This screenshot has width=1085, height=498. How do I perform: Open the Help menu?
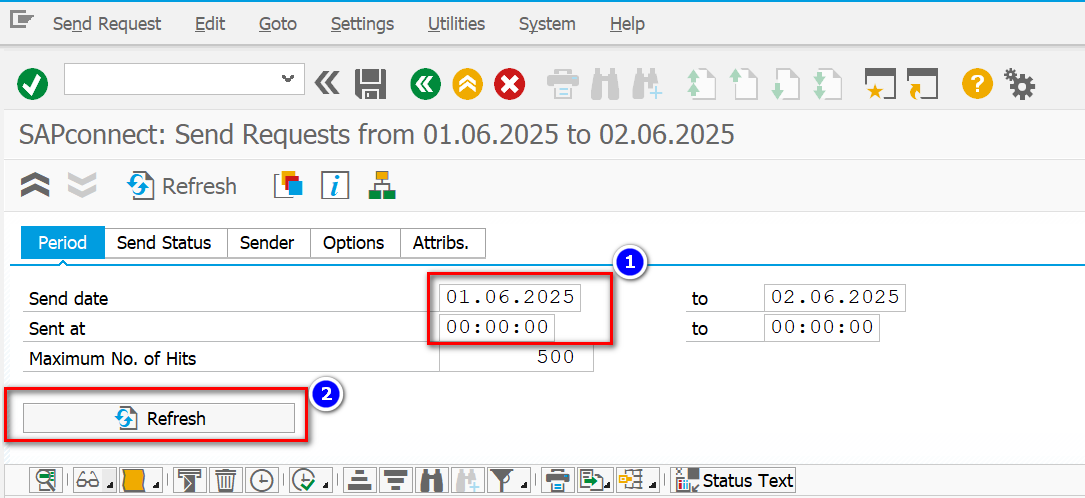coord(628,24)
